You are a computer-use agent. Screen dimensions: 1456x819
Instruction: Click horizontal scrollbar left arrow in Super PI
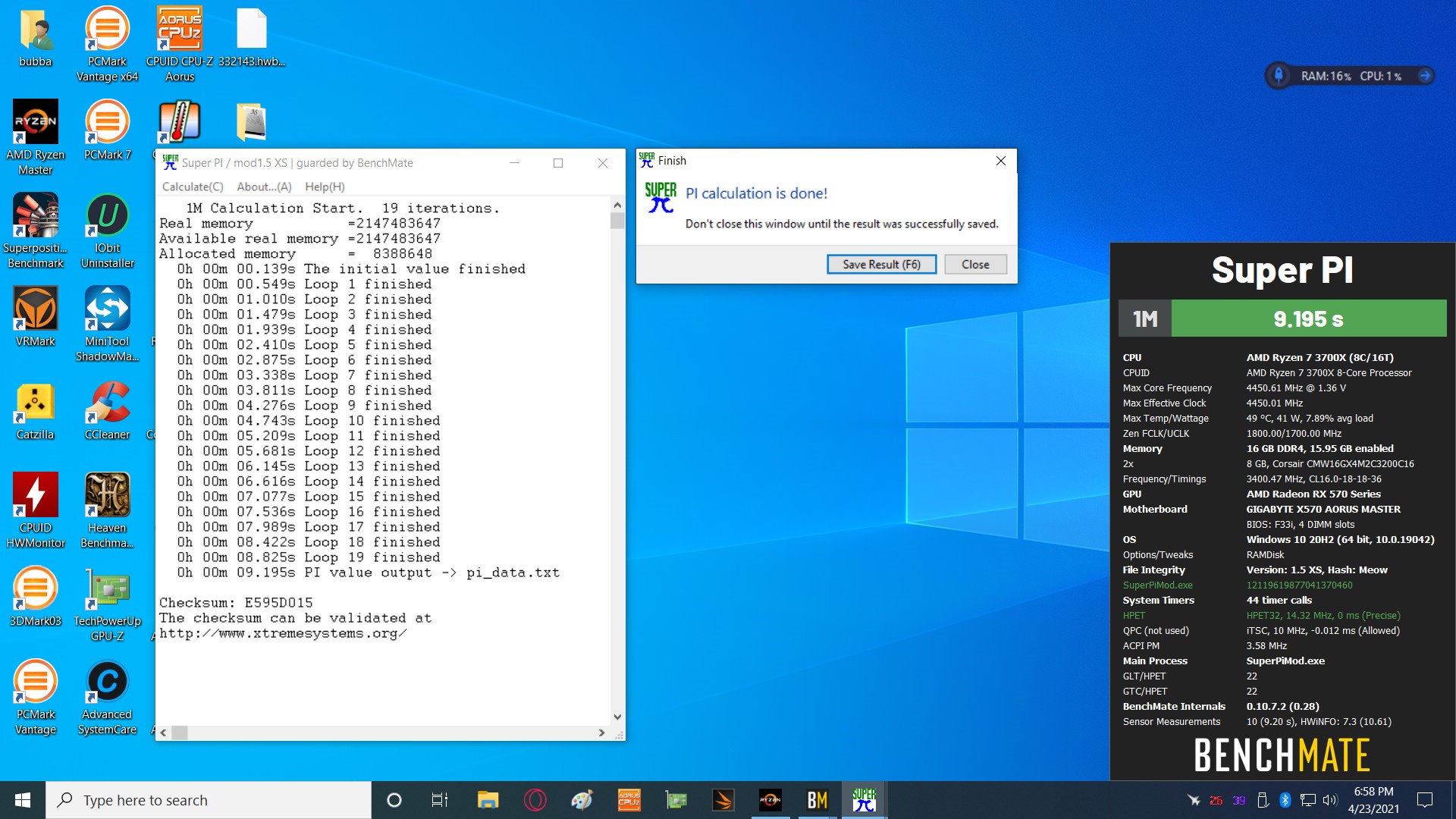(163, 733)
